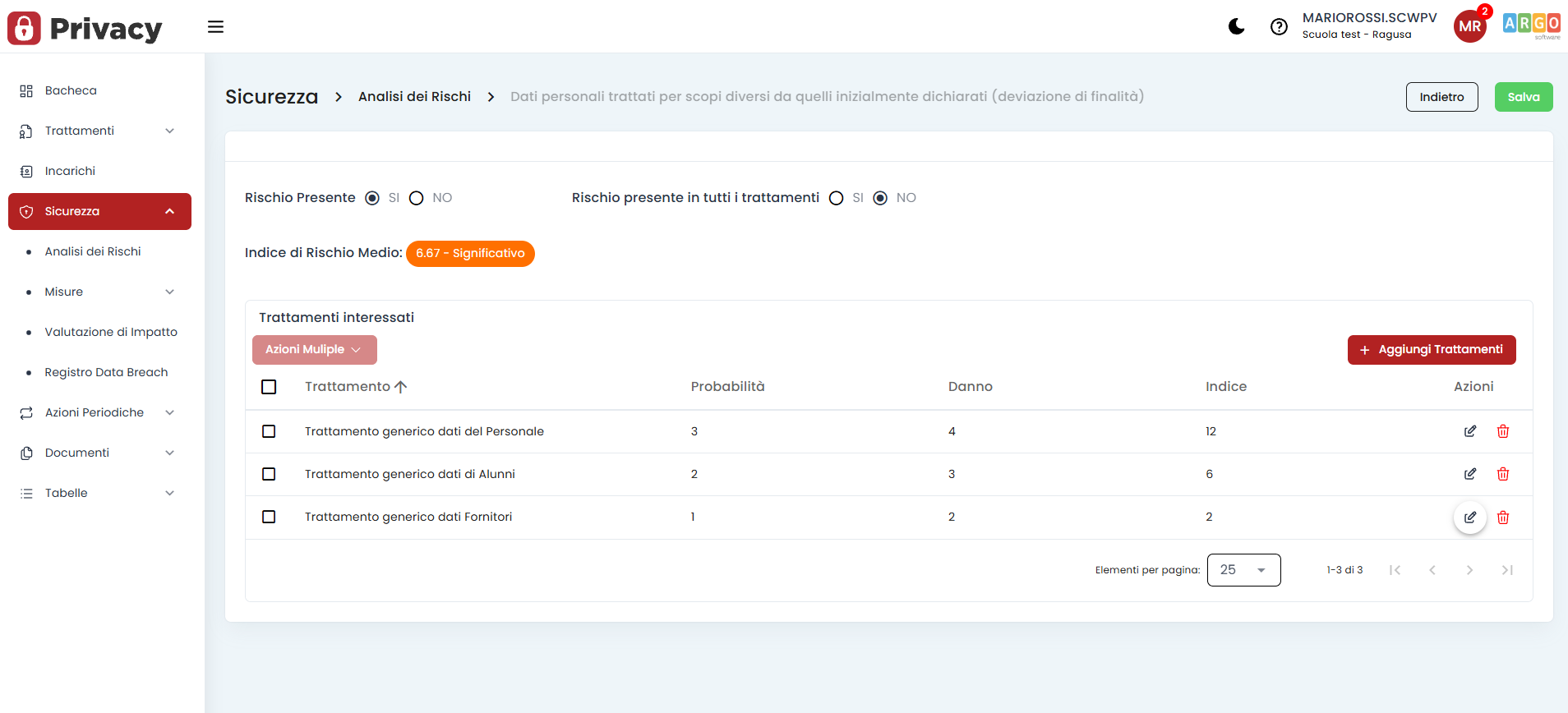Select SI for risk in all treatments
Screen dimensions: 1568x713
pos(837,198)
